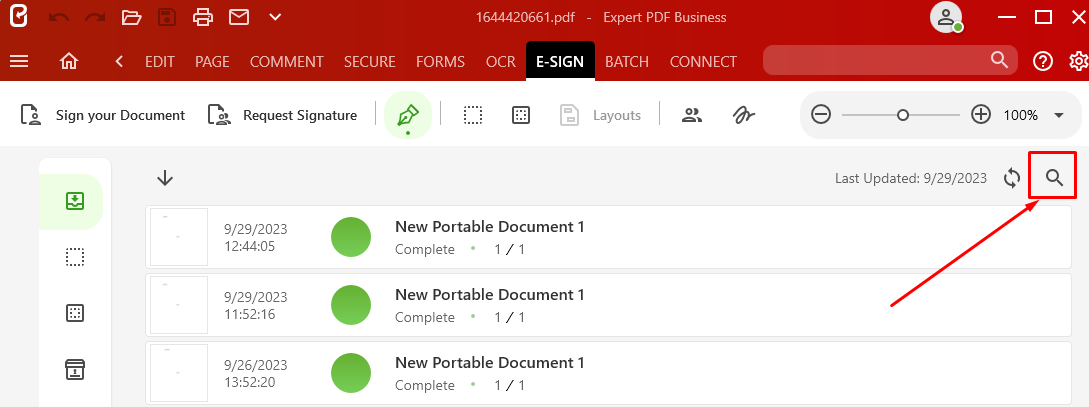Select New Portable Document 1 from 12:44:05
Screen dimensions: 1089x407
tap(490, 226)
